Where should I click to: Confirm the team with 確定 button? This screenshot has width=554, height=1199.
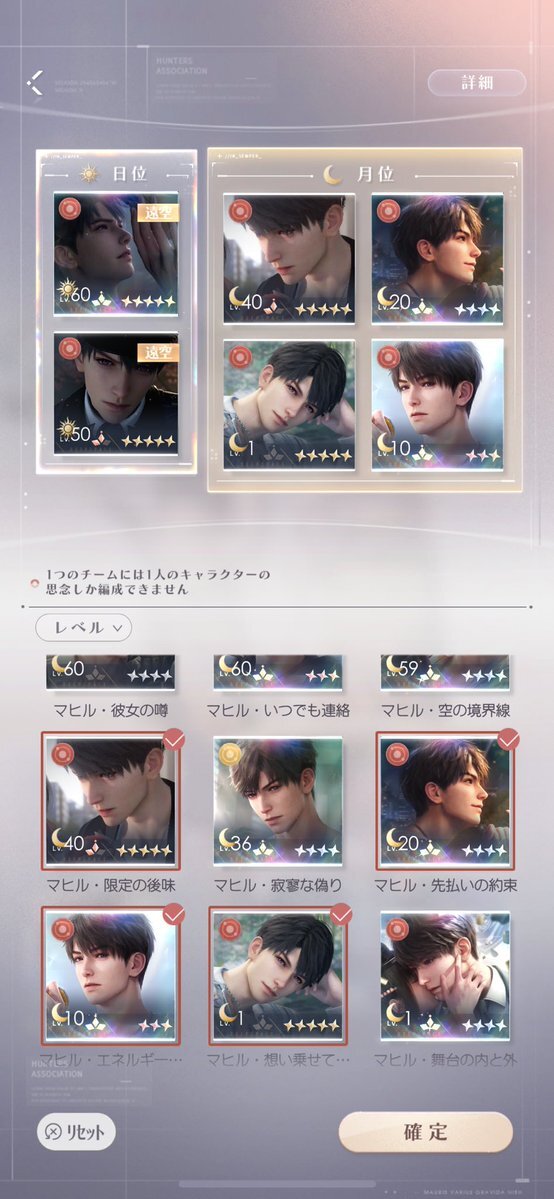pyautogui.click(x=425, y=1132)
